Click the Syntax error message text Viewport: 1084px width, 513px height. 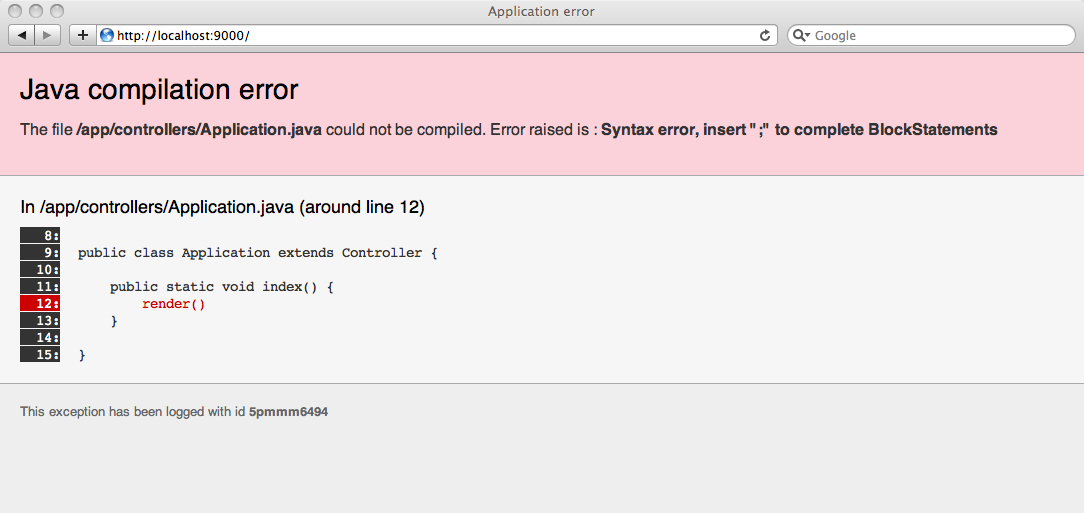(799, 130)
